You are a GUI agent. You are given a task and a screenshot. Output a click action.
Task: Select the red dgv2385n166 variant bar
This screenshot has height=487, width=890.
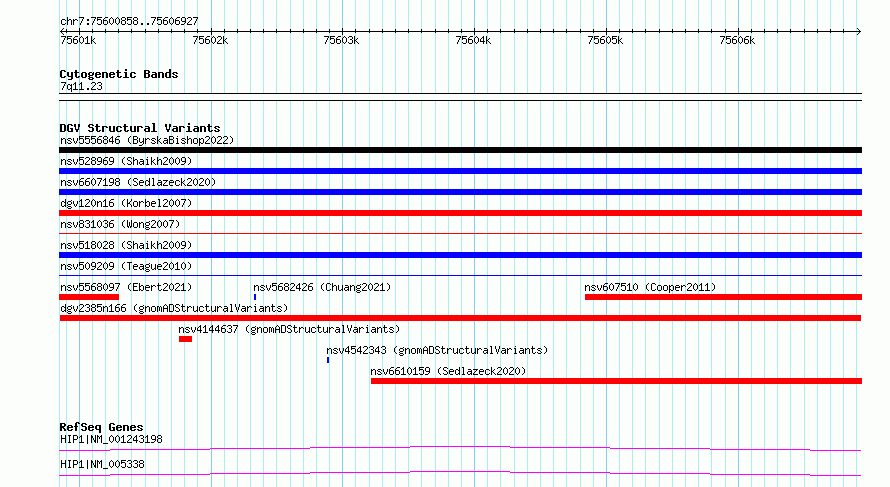point(460,318)
